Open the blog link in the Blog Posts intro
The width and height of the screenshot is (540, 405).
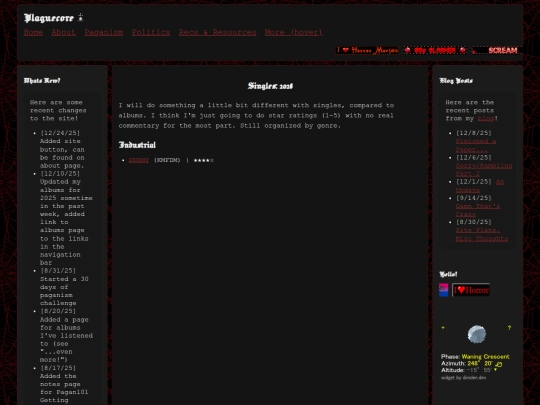486,118
